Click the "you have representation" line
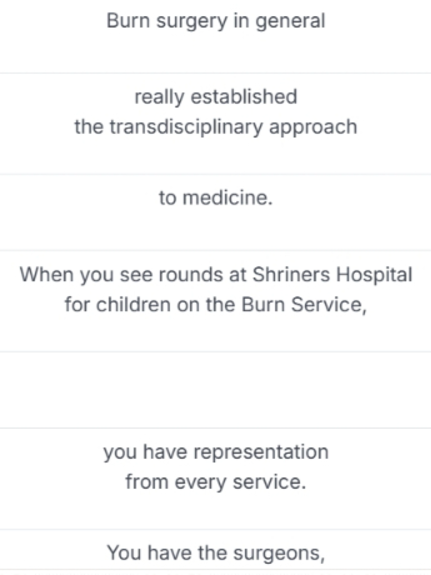431x575 pixels. pos(216,452)
